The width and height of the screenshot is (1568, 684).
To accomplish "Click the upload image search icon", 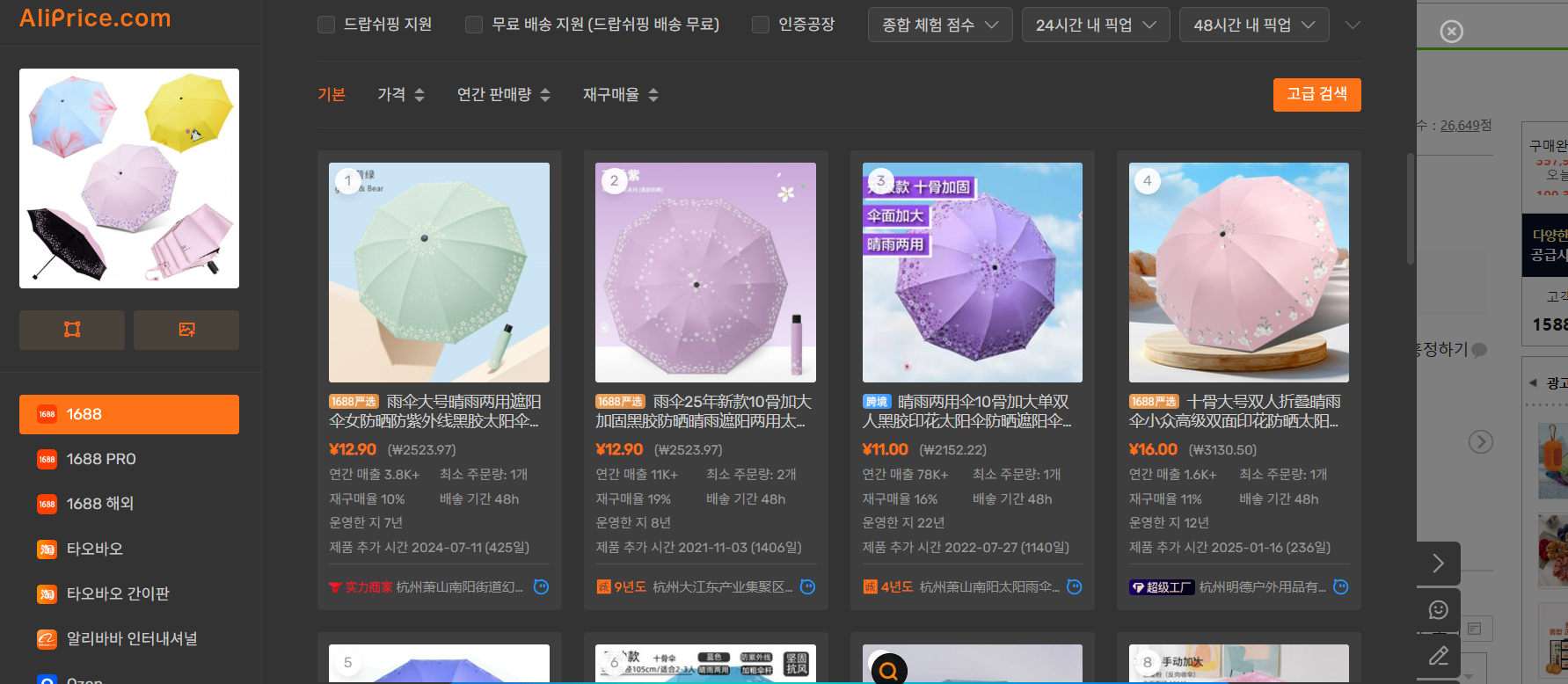I will pyautogui.click(x=186, y=330).
